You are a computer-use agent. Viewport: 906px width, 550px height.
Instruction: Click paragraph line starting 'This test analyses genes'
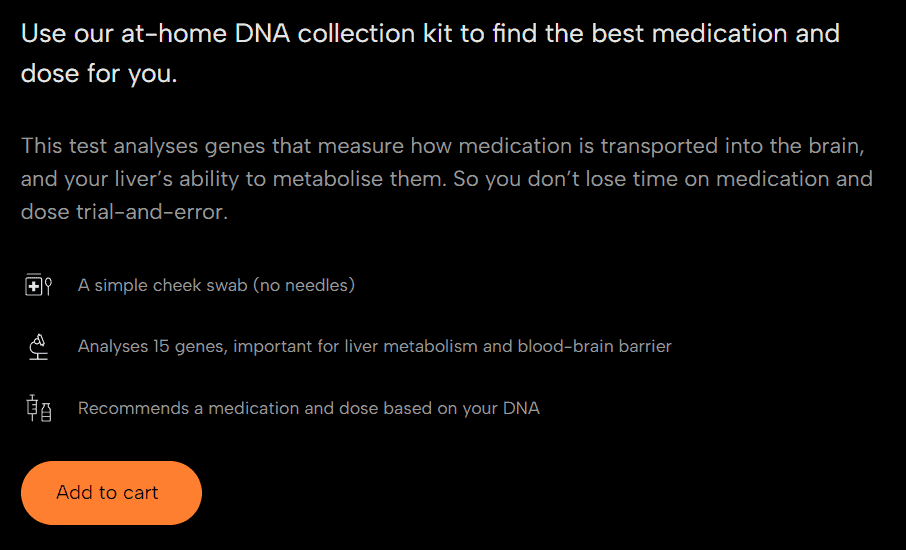pyautogui.click(x=443, y=146)
